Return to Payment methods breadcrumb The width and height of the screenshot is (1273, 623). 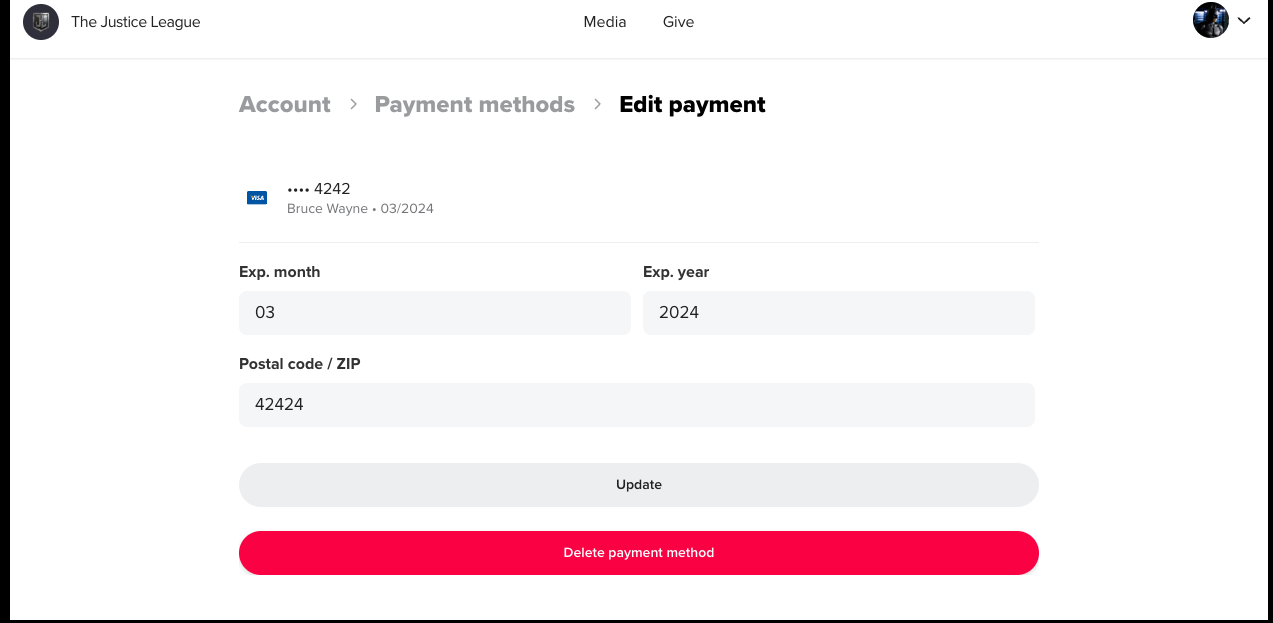click(475, 105)
